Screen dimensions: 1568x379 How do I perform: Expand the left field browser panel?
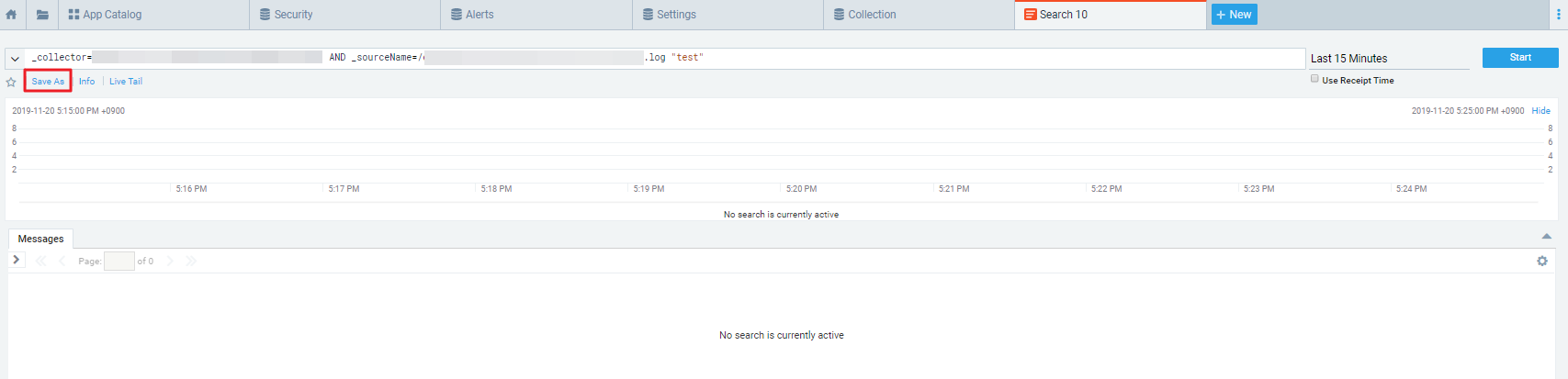[17, 261]
